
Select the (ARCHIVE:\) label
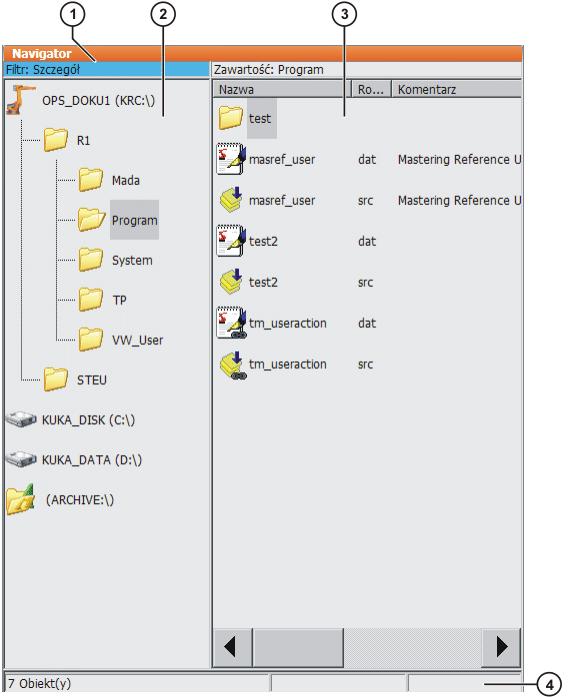point(80,500)
